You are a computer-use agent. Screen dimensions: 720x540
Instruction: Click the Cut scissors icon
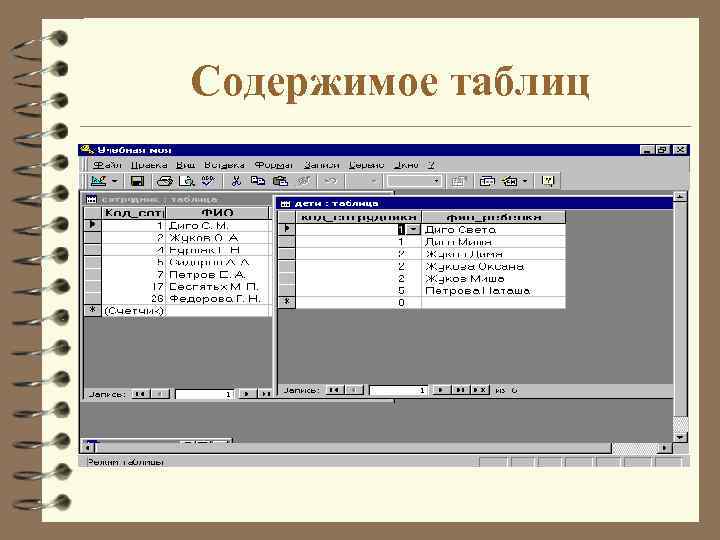pos(236,181)
